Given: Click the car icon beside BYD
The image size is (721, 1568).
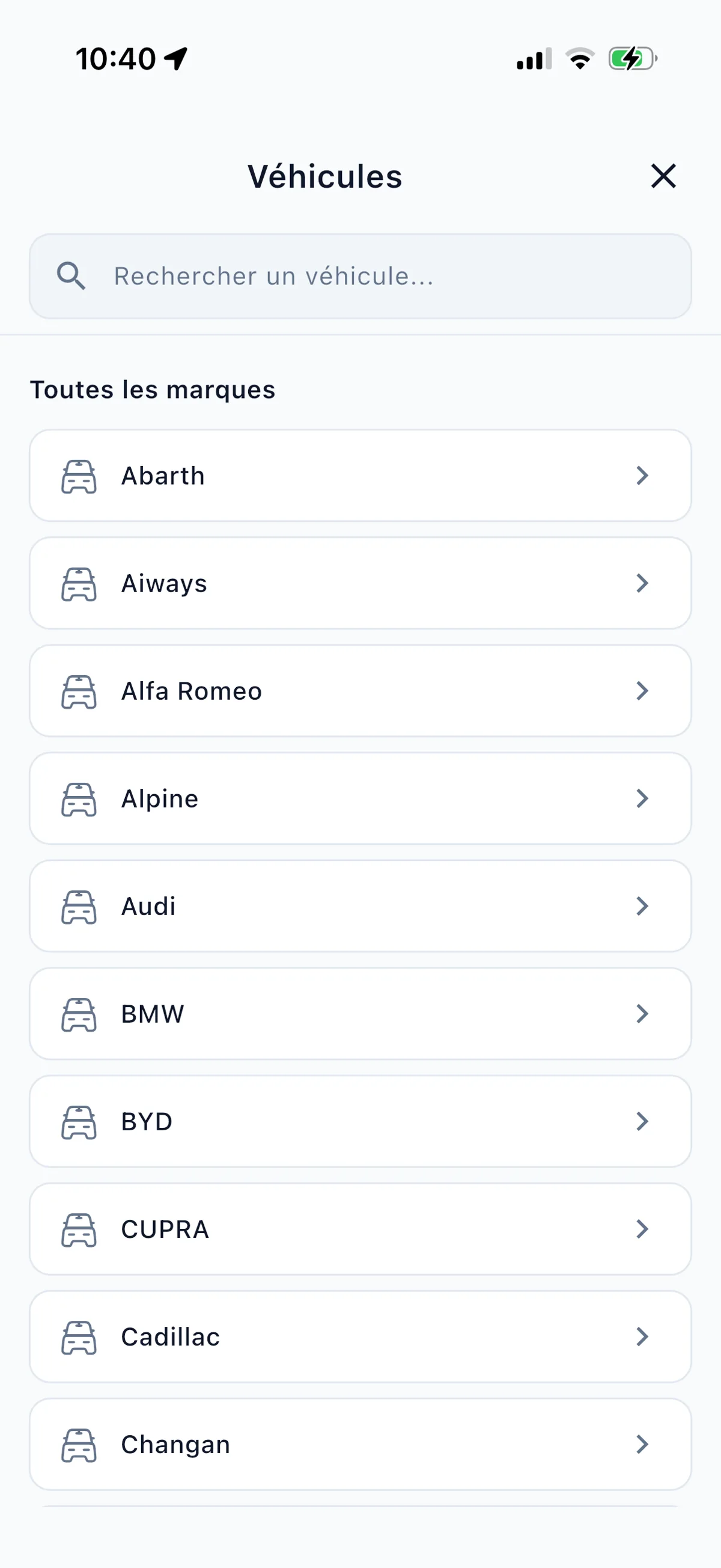Looking at the screenshot, I should (79, 1122).
